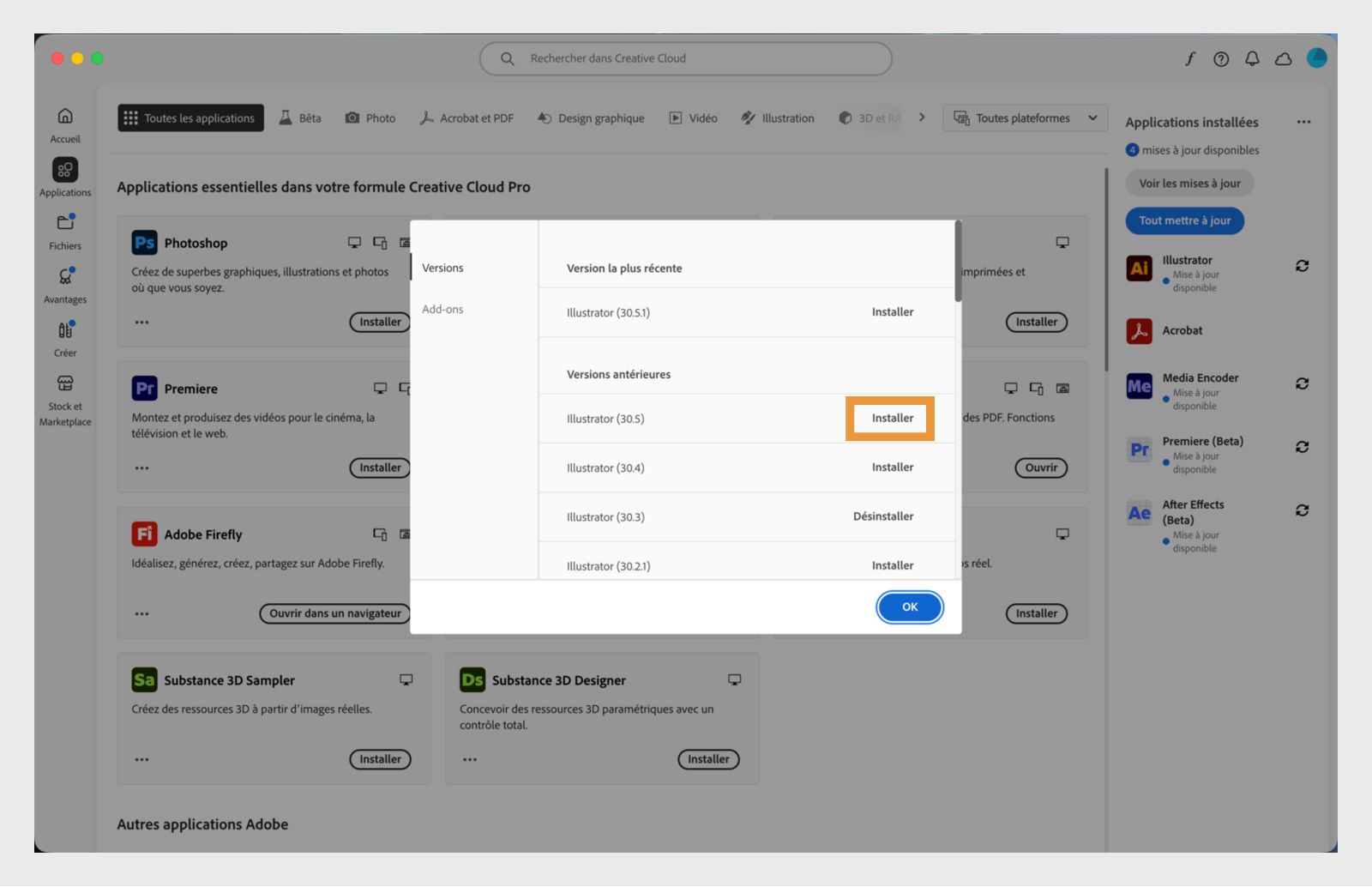
Task: Select the Applications sidebar icon
Action: (x=65, y=170)
